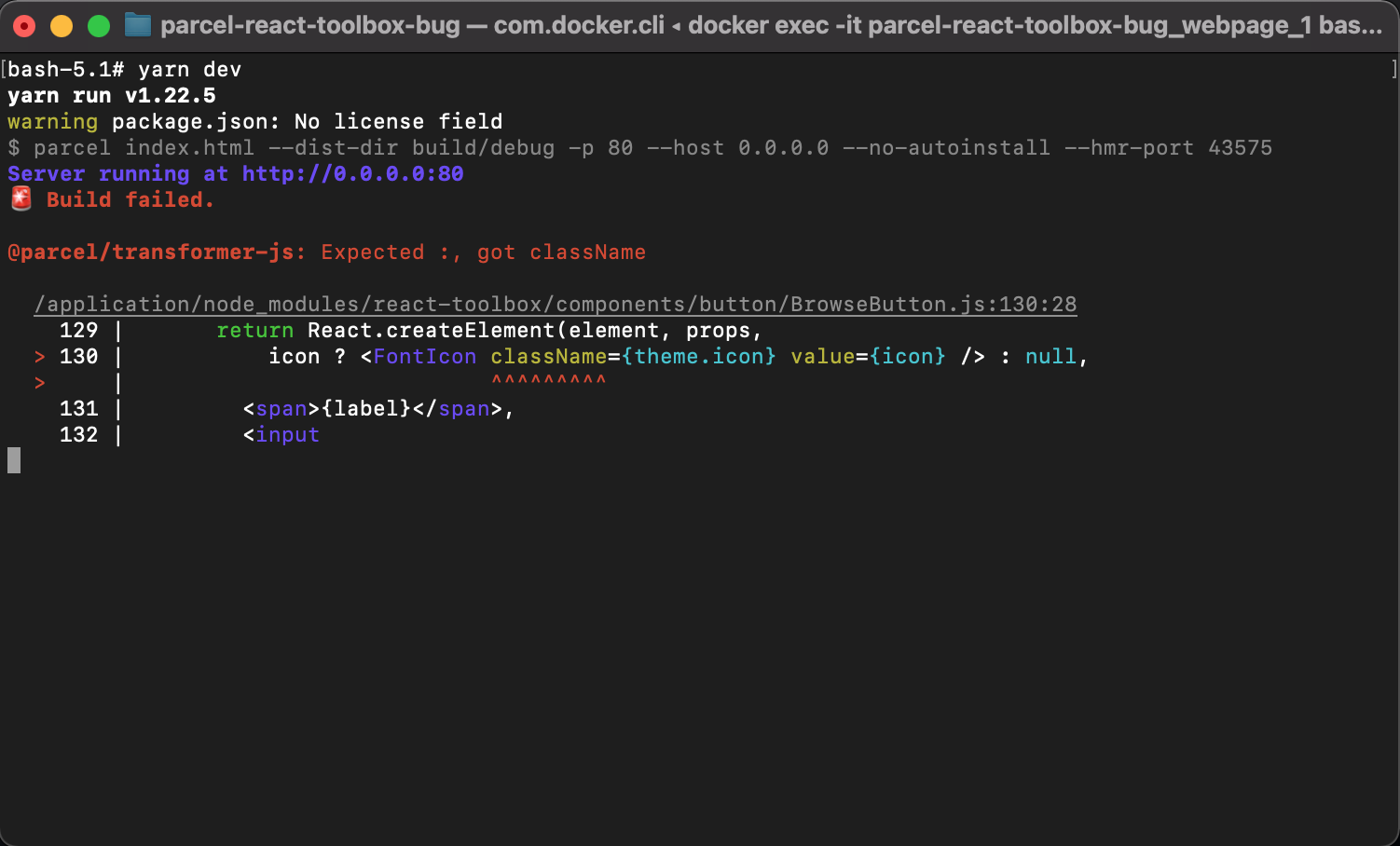This screenshot has width=1400, height=846.
Task: Click the opening bracket at top left
Action: pos(5,67)
